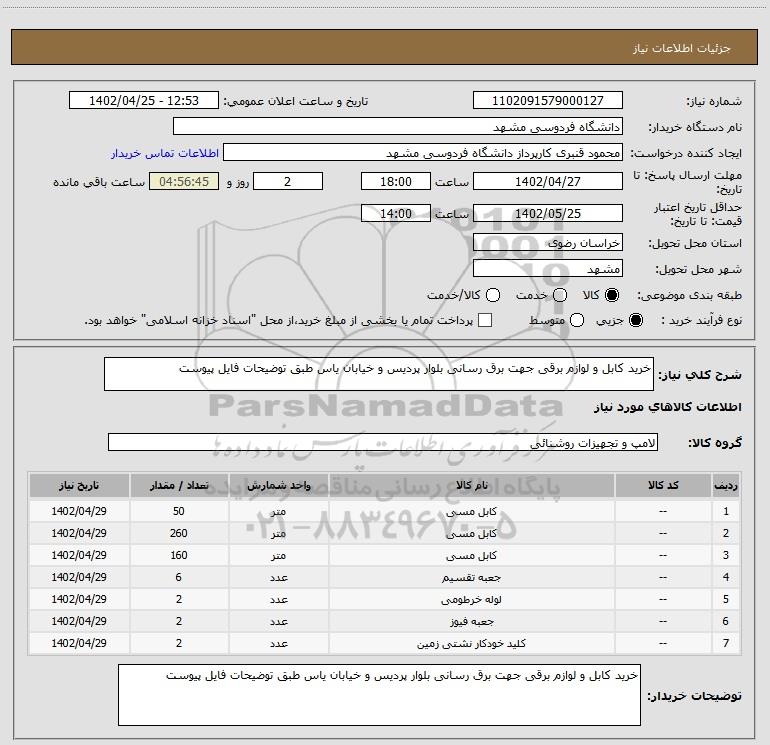This screenshot has height=745, width=770.
Task: Click the جعبه تقسیم item name
Action: point(471,578)
